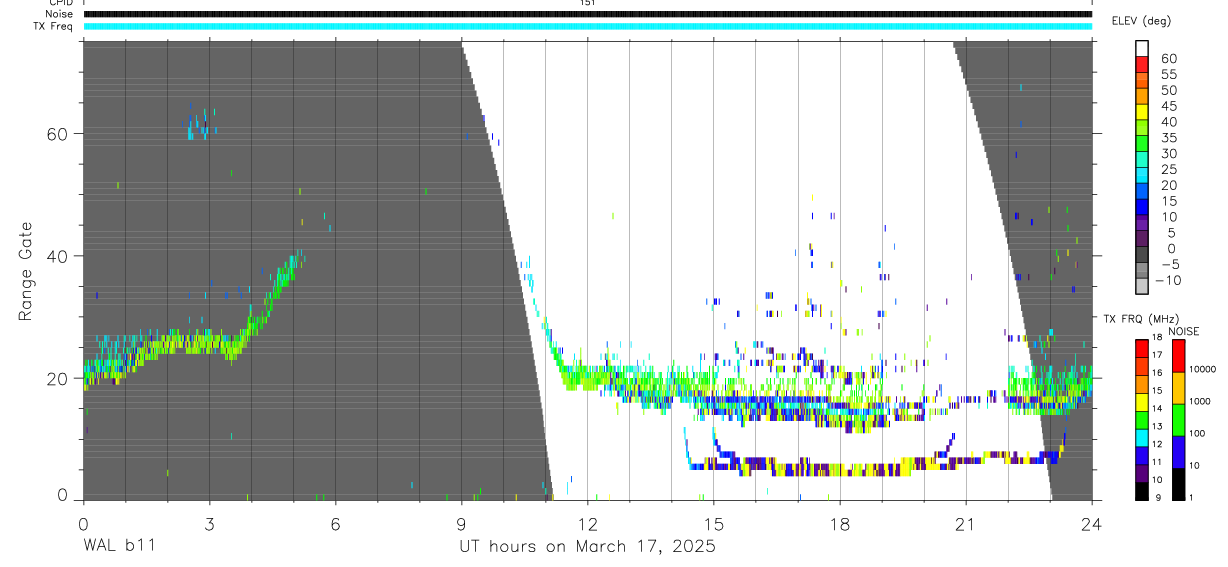The height and width of the screenshot is (567, 1228).
Task: Click the cyan TX Freq bar at top
Action: point(587,26)
